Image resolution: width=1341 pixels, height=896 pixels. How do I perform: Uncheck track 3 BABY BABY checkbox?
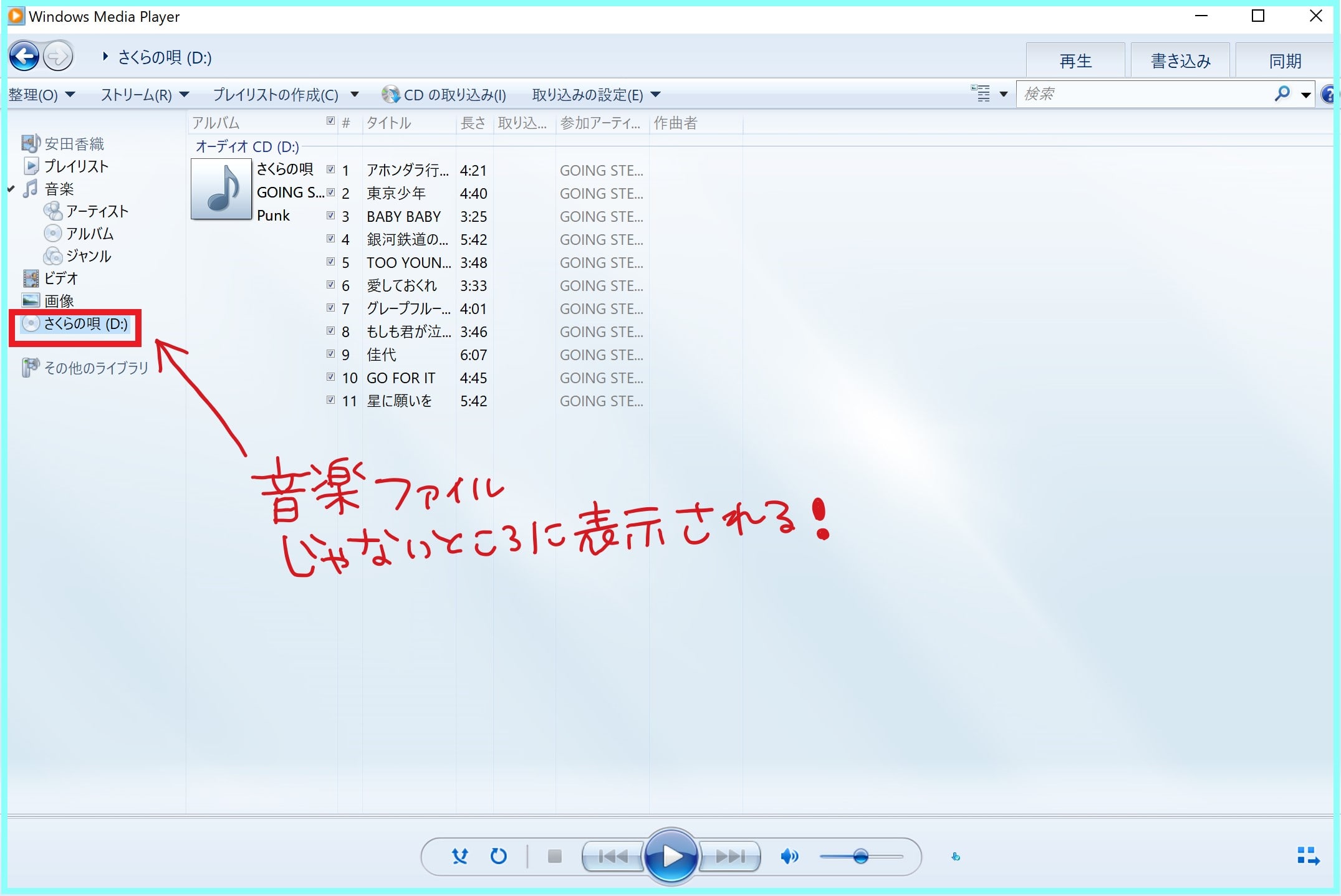click(x=330, y=215)
